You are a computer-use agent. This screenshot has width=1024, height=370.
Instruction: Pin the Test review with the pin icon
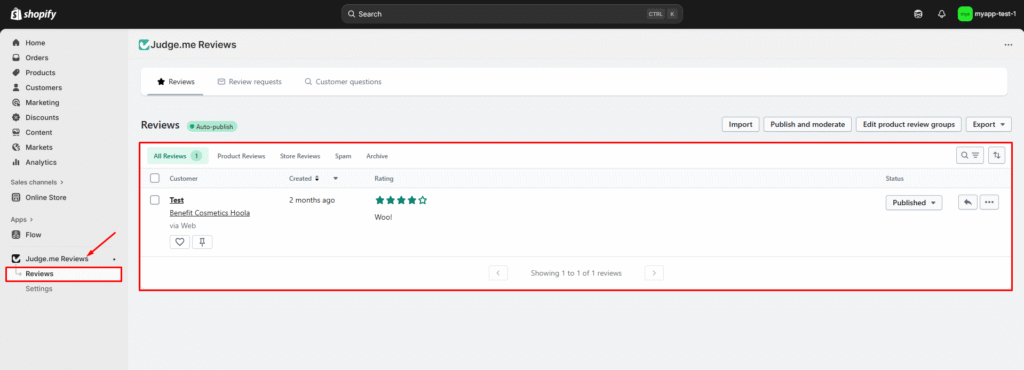[202, 242]
